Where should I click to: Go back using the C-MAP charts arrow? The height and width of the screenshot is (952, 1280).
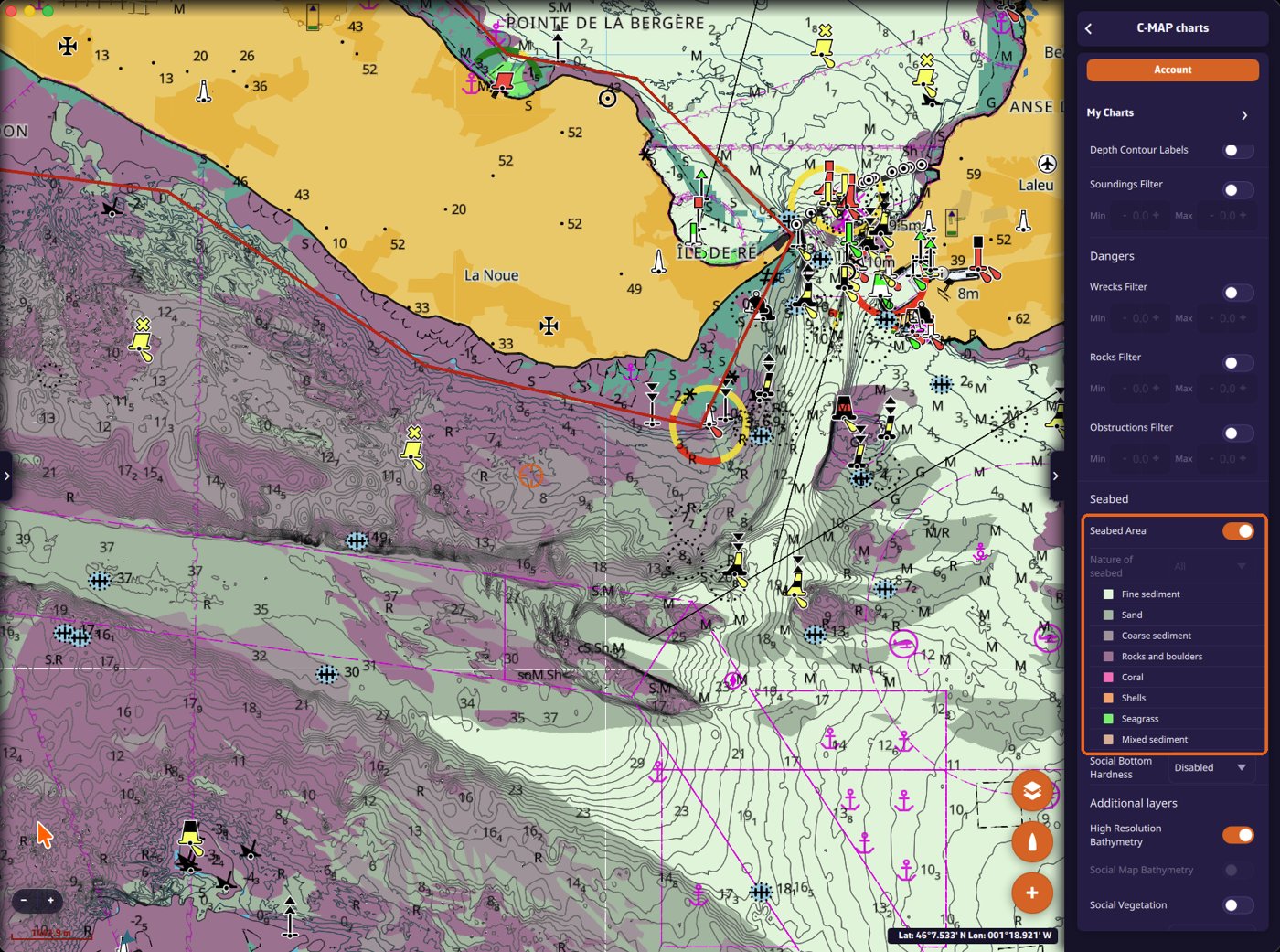pos(1088,28)
